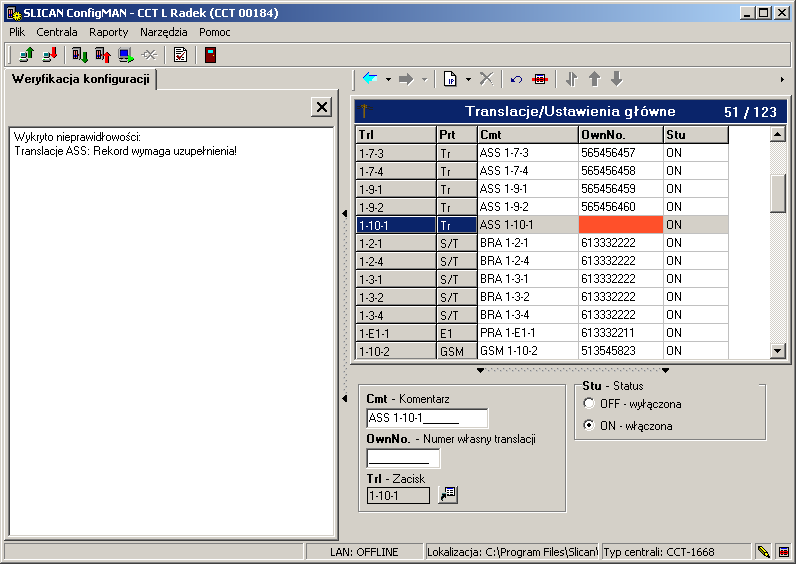Click the checklist verification toolbar icon
The height and width of the screenshot is (564, 796).
coord(180,54)
